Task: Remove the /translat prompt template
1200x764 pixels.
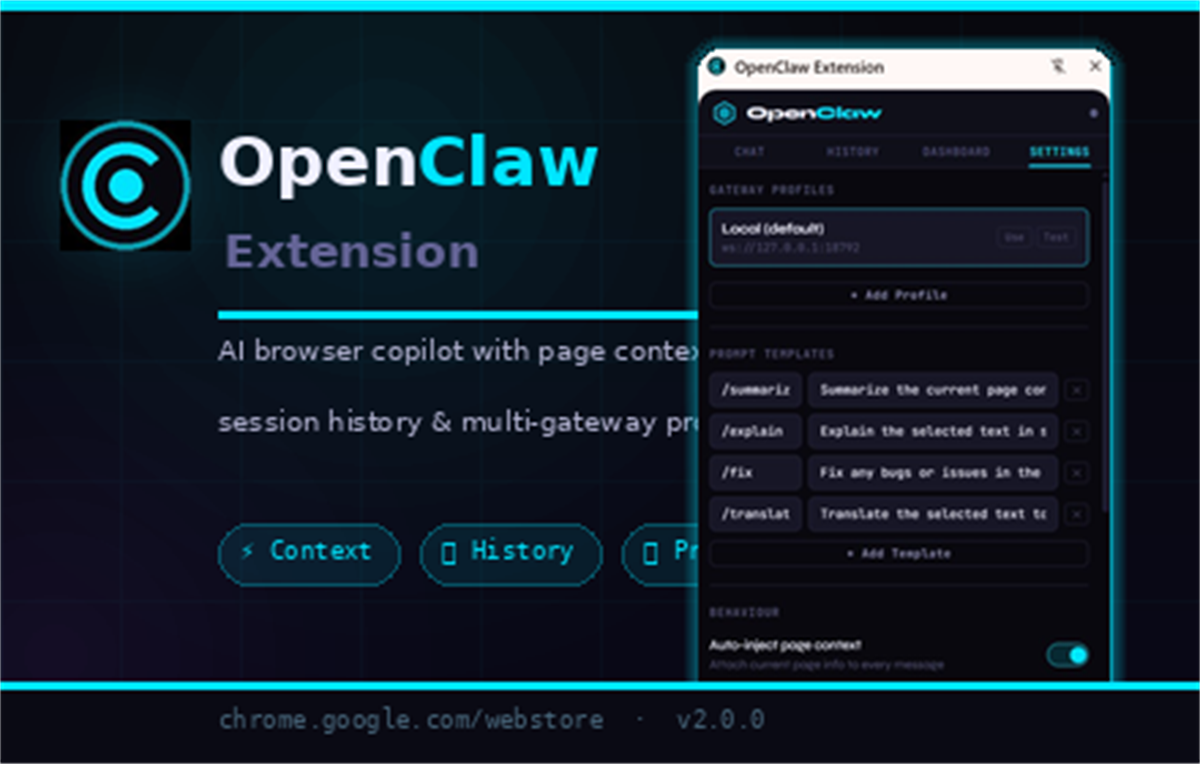Action: pyautogui.click(x=1076, y=514)
